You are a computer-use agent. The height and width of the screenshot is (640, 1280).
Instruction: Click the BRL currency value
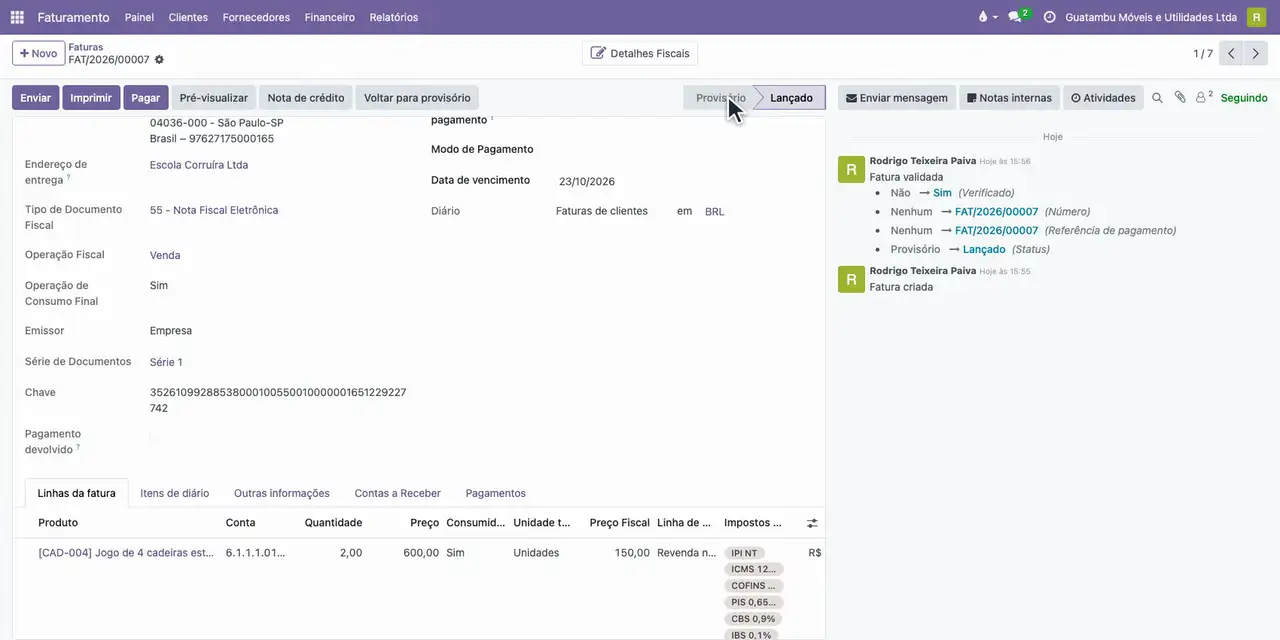tap(715, 212)
